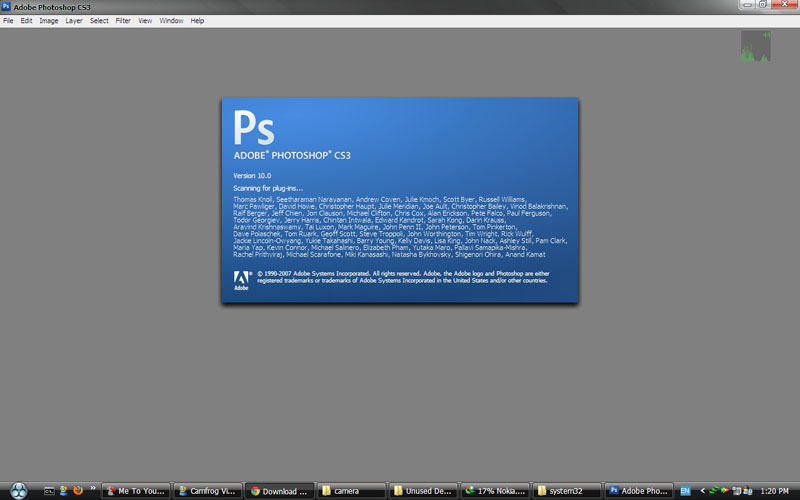Click Adobe logo on splash screen
The image size is (800, 500).
tap(242, 280)
